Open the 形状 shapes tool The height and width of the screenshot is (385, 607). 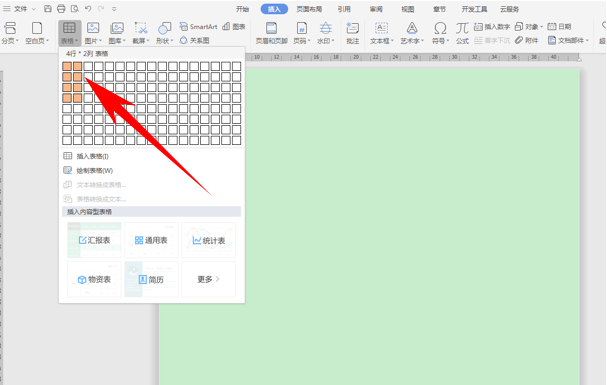[165, 33]
